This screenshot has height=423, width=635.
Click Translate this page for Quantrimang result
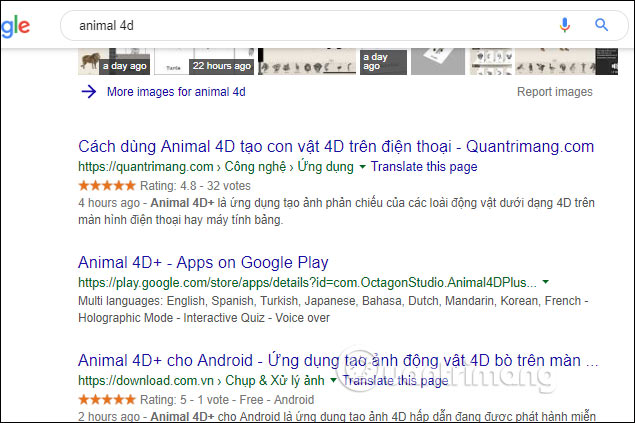(424, 167)
